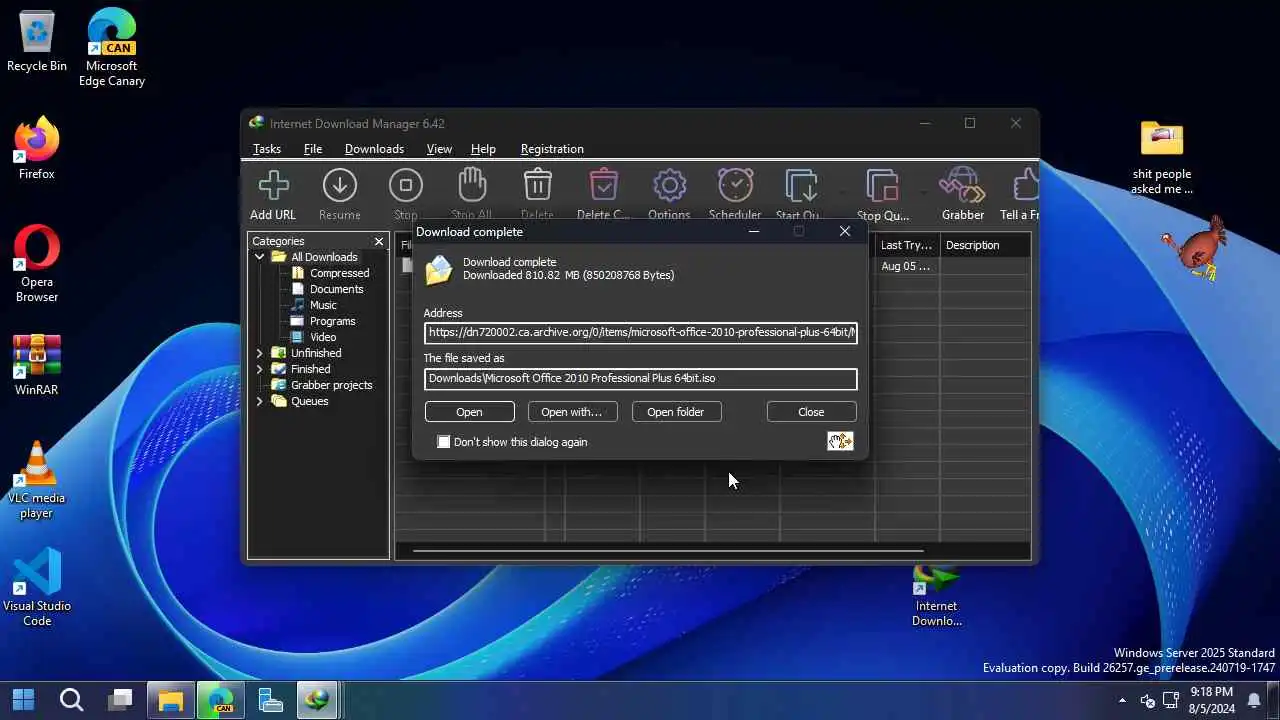Open the Registration menu
The height and width of the screenshot is (720, 1280).
pos(552,149)
